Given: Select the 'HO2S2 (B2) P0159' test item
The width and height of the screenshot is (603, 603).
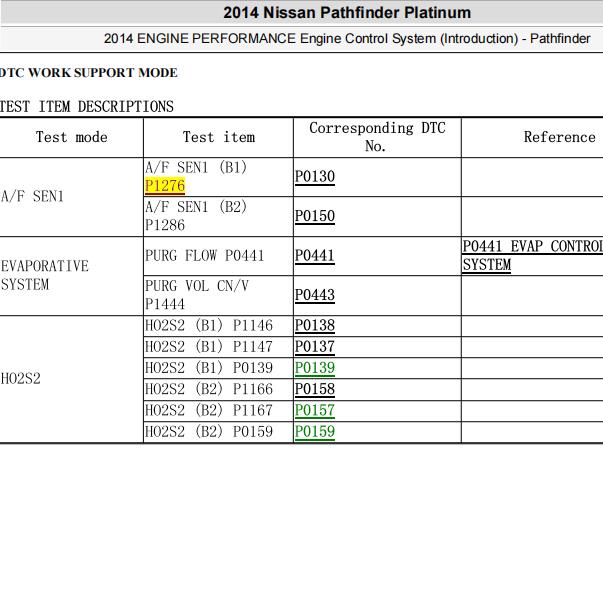Looking at the screenshot, I should tap(209, 431).
